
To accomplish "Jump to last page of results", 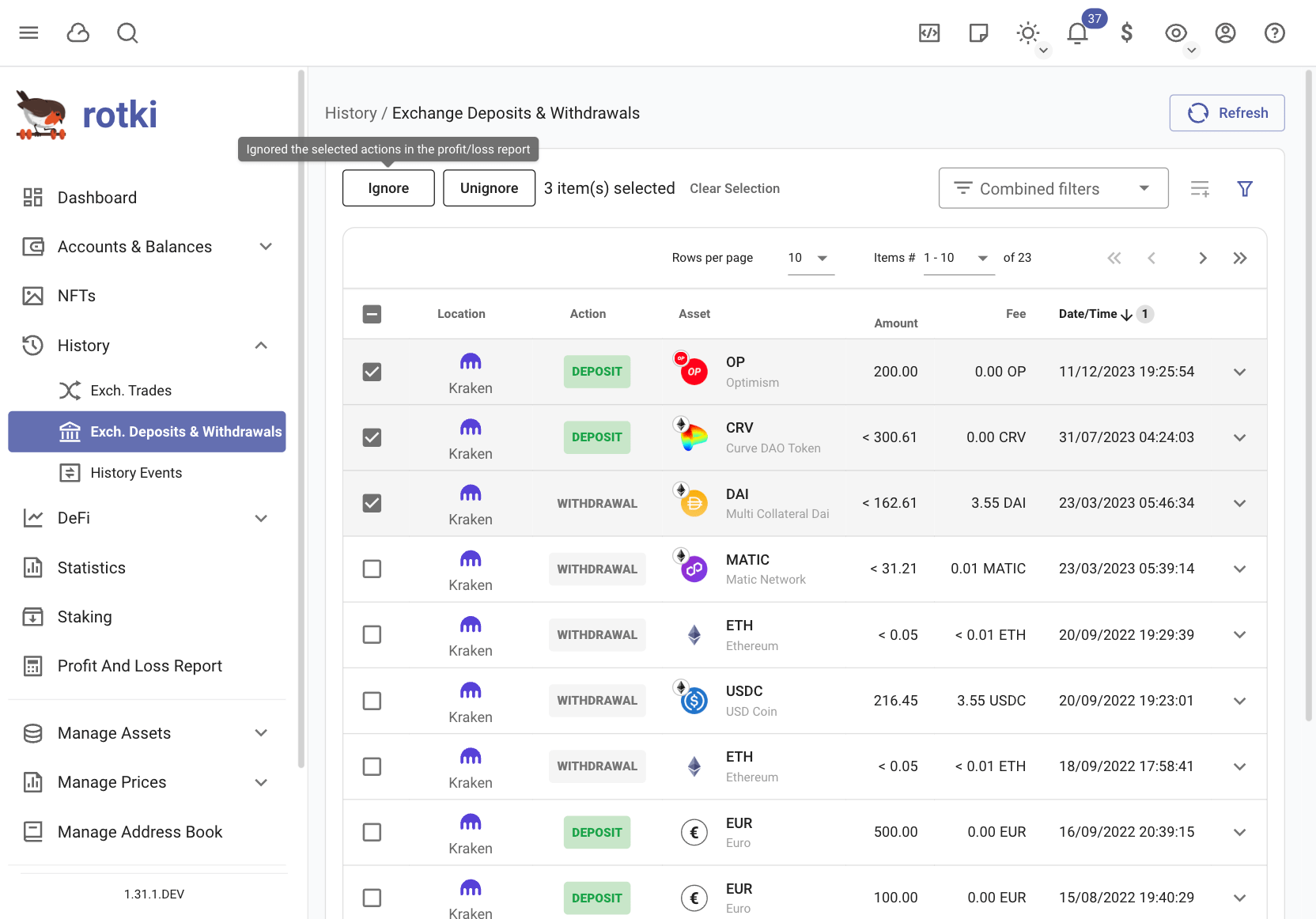I will click(1239, 258).
